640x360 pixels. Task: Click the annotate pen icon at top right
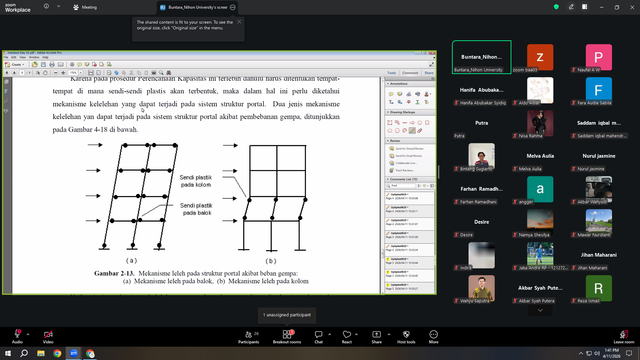pos(571,7)
